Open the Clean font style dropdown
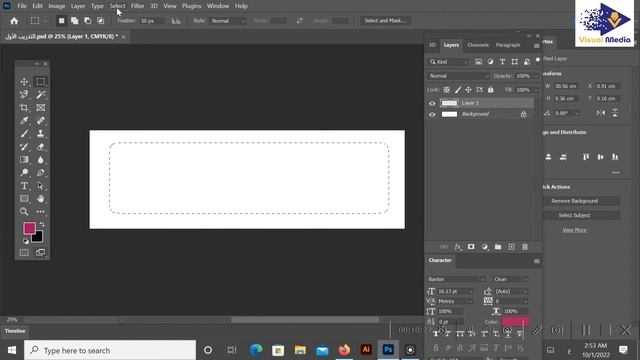This screenshot has width=640, height=360. [510, 279]
